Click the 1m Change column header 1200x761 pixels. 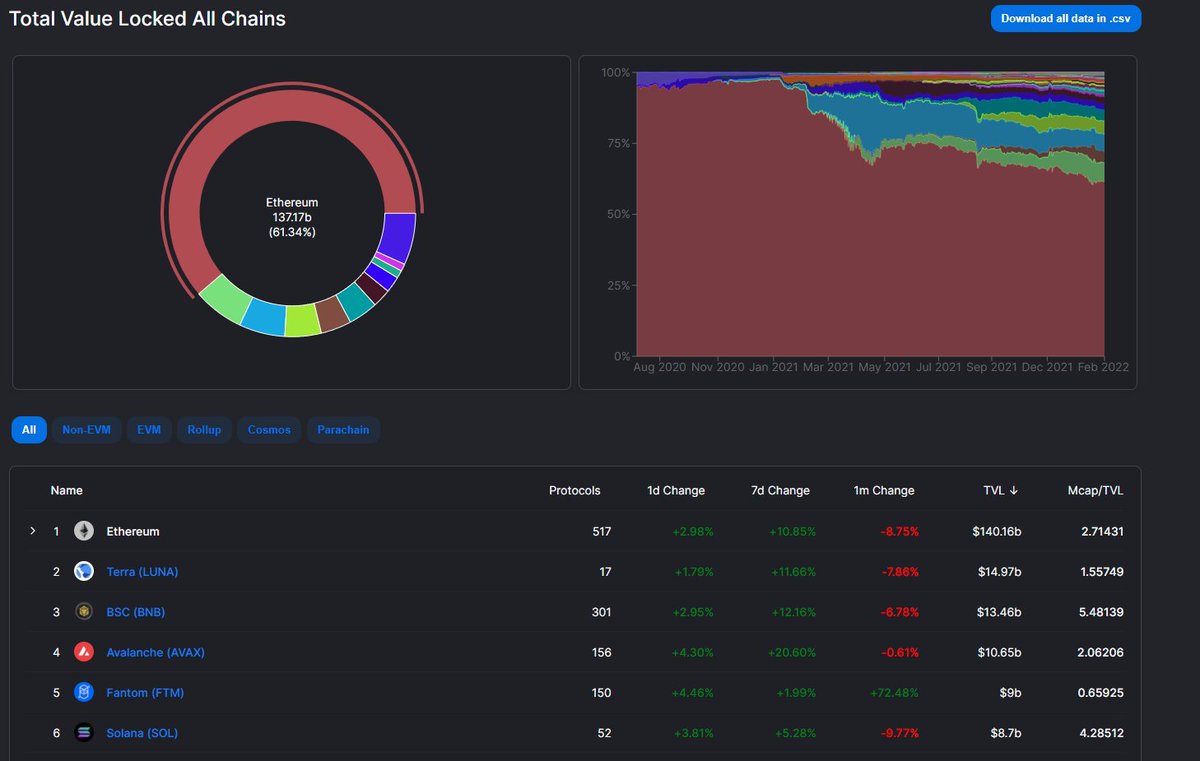click(884, 490)
